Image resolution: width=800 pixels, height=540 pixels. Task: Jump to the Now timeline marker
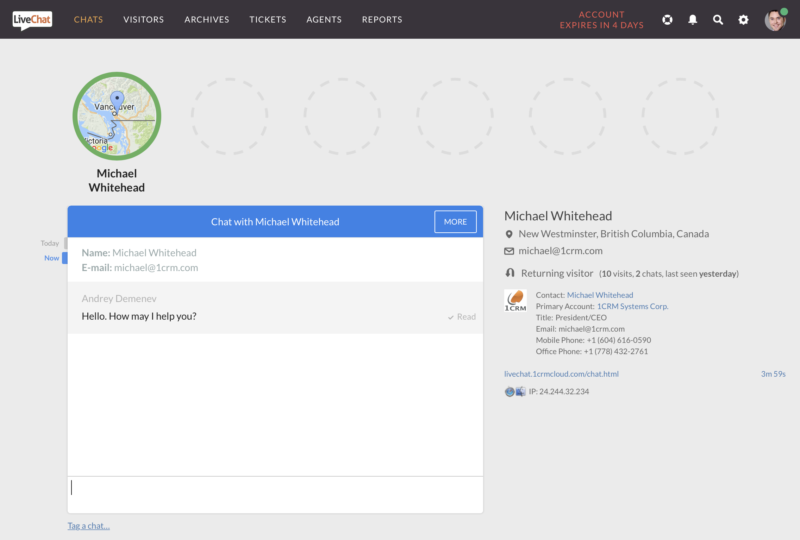tap(52, 258)
